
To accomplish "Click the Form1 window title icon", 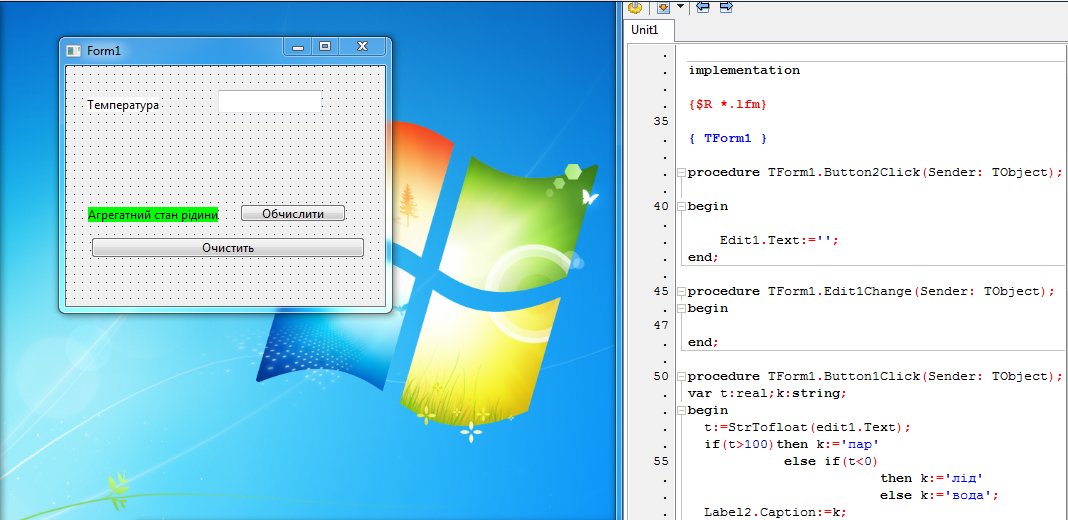I will (73, 50).
